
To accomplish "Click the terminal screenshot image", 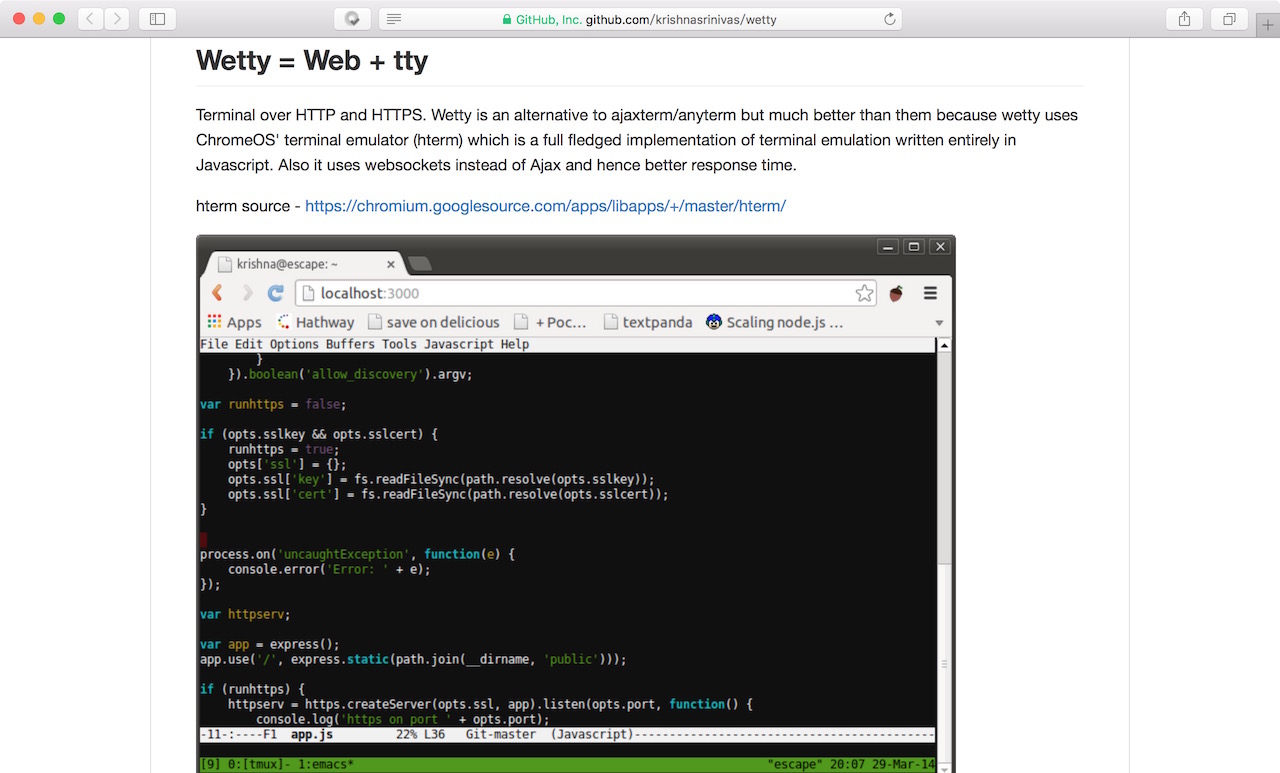I will click(576, 504).
